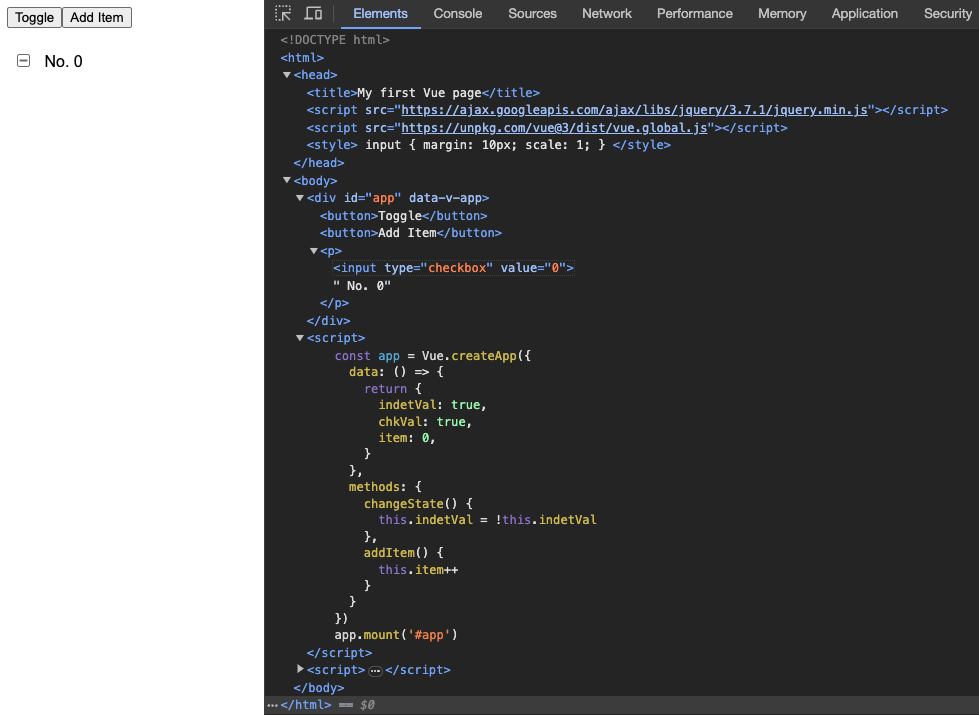Viewport: 979px width, 715px height.
Task: Click the changeState() method line
Action: tap(418, 503)
